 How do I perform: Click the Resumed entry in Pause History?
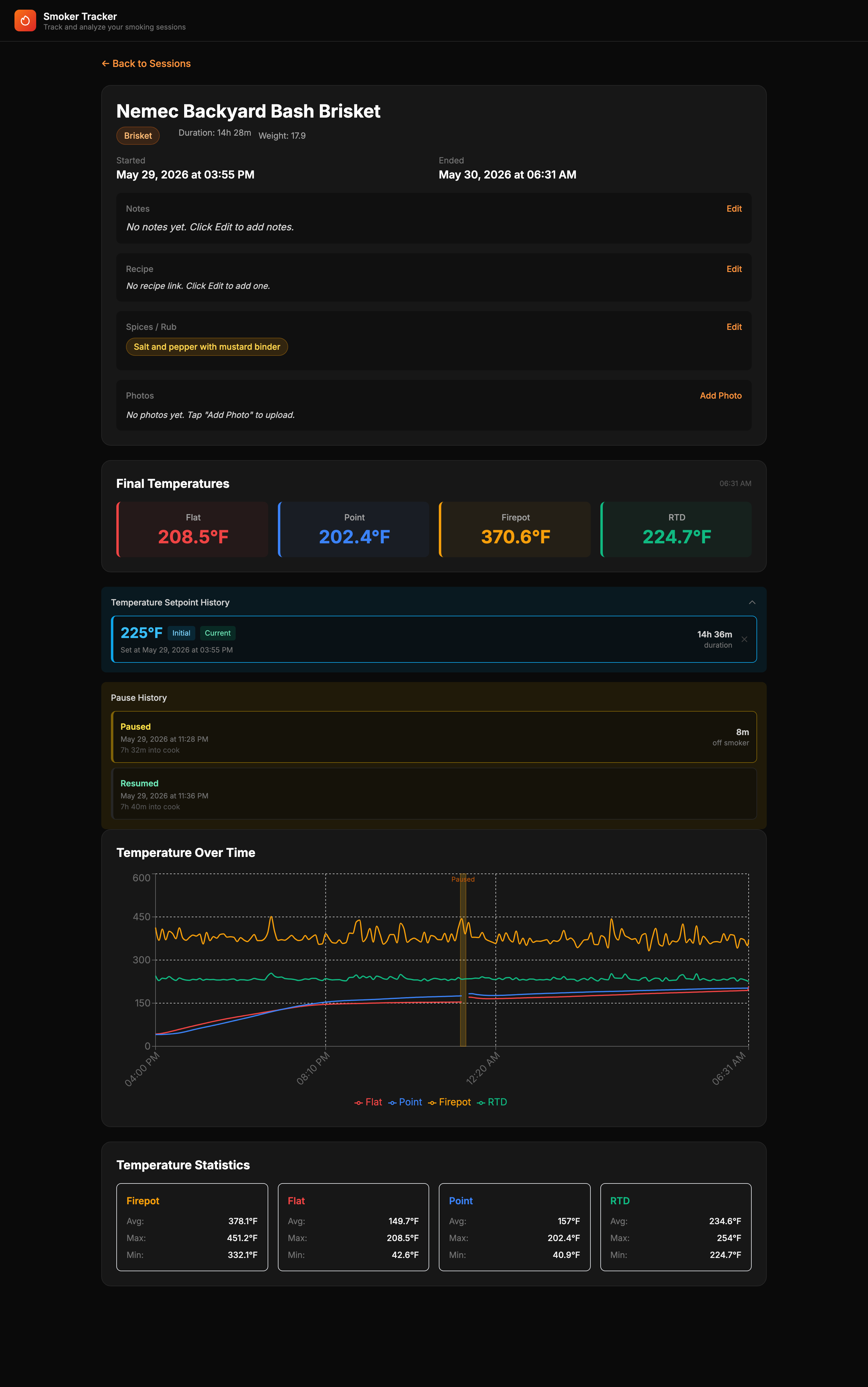pos(434,794)
